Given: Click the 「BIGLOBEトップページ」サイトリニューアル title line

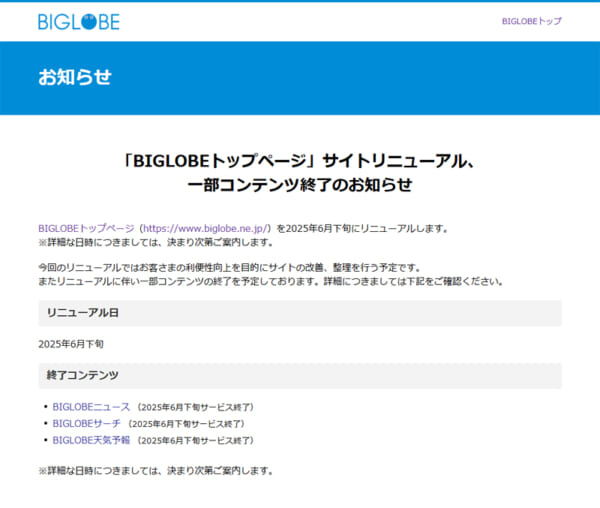Looking at the screenshot, I should coord(300,161).
